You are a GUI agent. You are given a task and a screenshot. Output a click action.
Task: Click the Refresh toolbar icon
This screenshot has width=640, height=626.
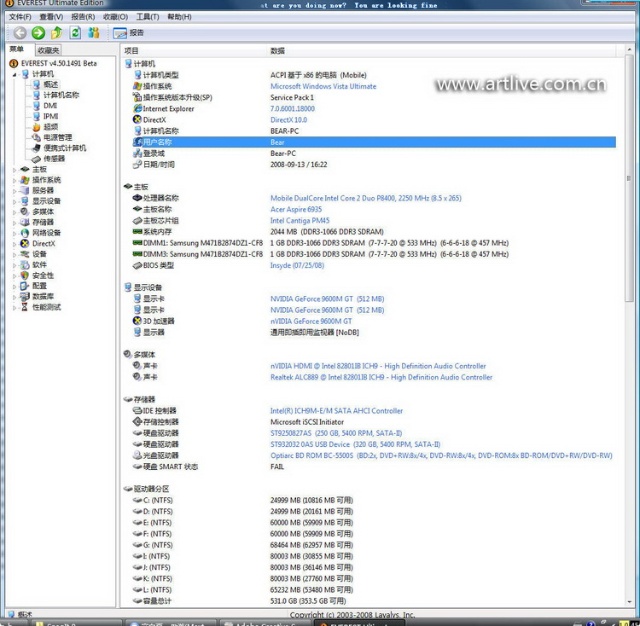point(75,33)
